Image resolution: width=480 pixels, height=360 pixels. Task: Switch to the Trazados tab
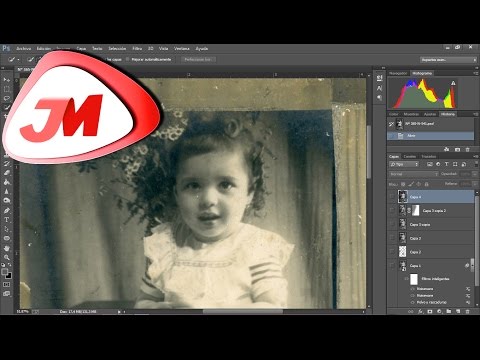(428, 156)
